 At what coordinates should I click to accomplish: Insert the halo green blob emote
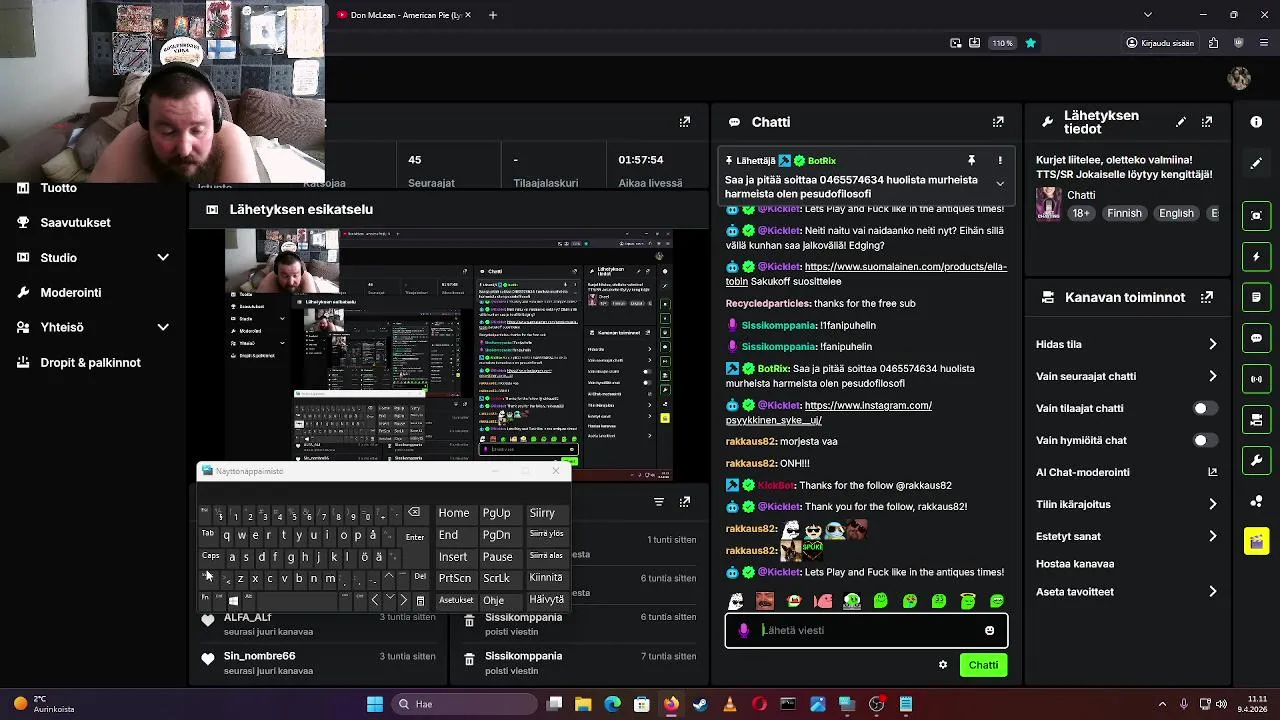(968, 601)
